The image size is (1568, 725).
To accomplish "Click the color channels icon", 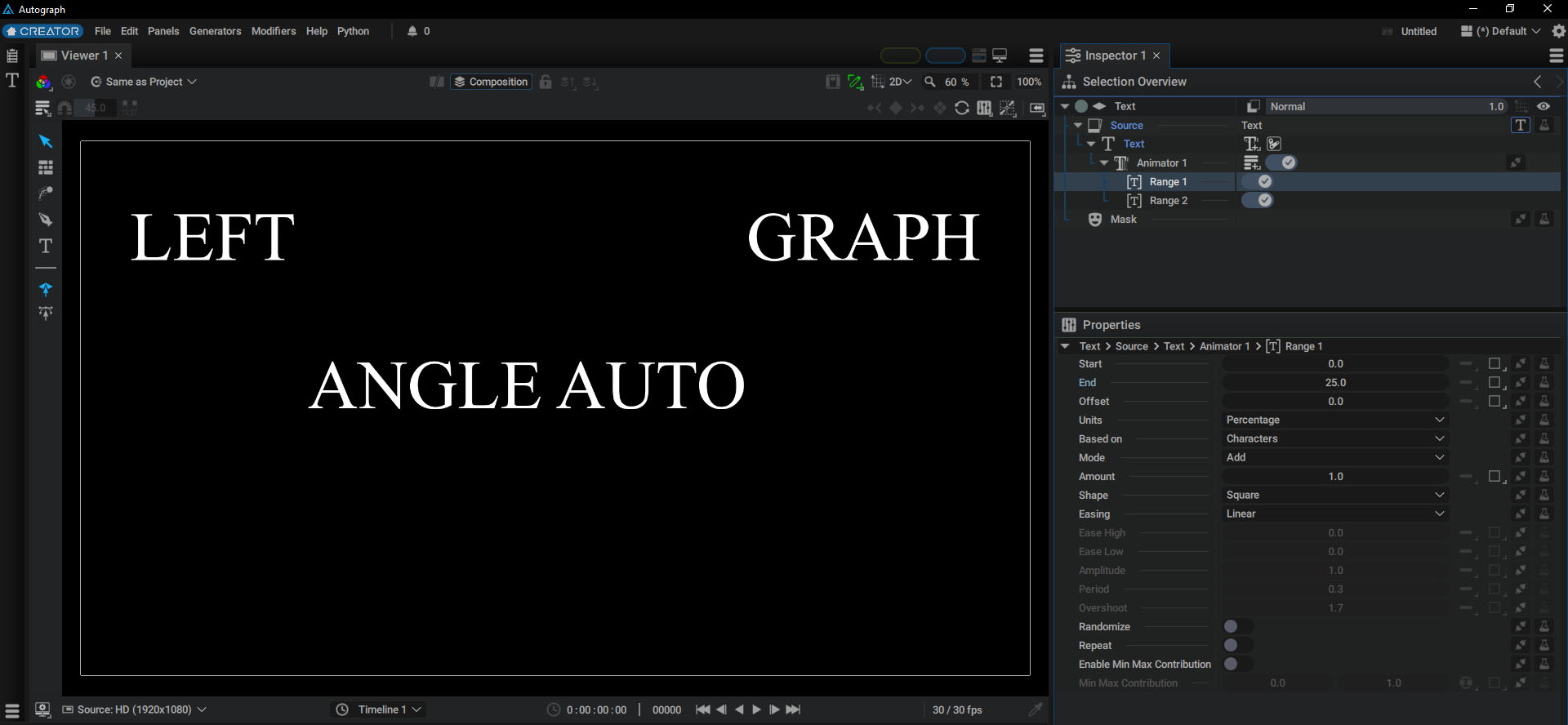I will (x=43, y=82).
